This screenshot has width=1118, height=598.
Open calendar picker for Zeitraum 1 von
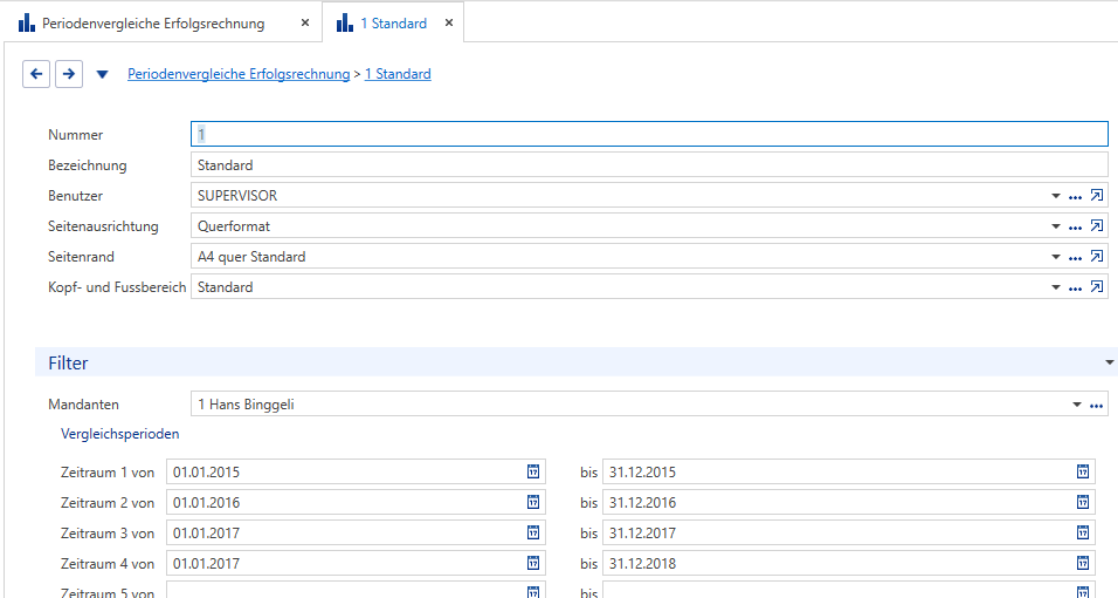pyautogui.click(x=533, y=472)
